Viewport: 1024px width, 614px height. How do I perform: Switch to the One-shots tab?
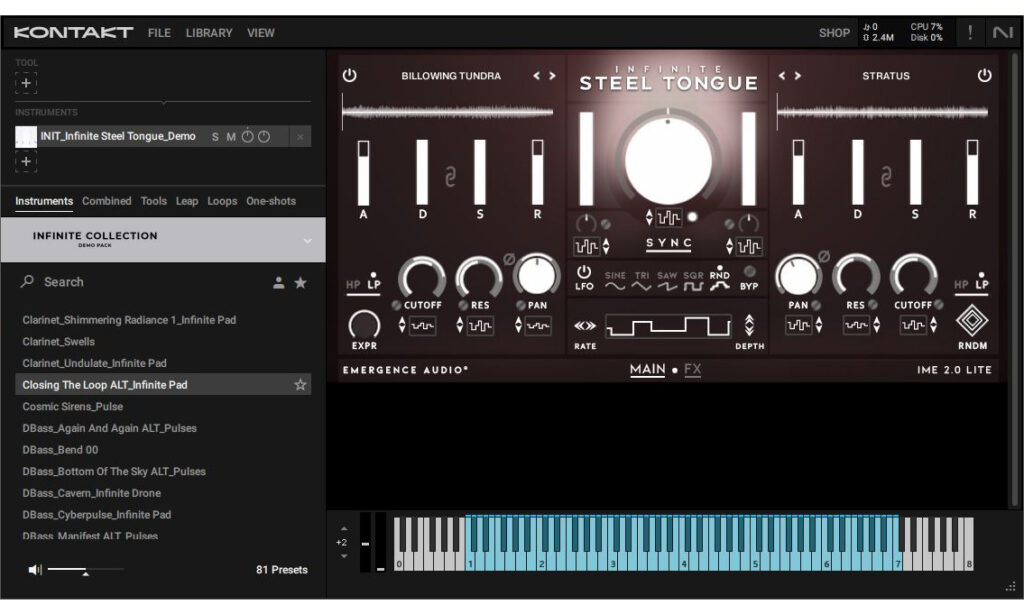click(x=271, y=201)
